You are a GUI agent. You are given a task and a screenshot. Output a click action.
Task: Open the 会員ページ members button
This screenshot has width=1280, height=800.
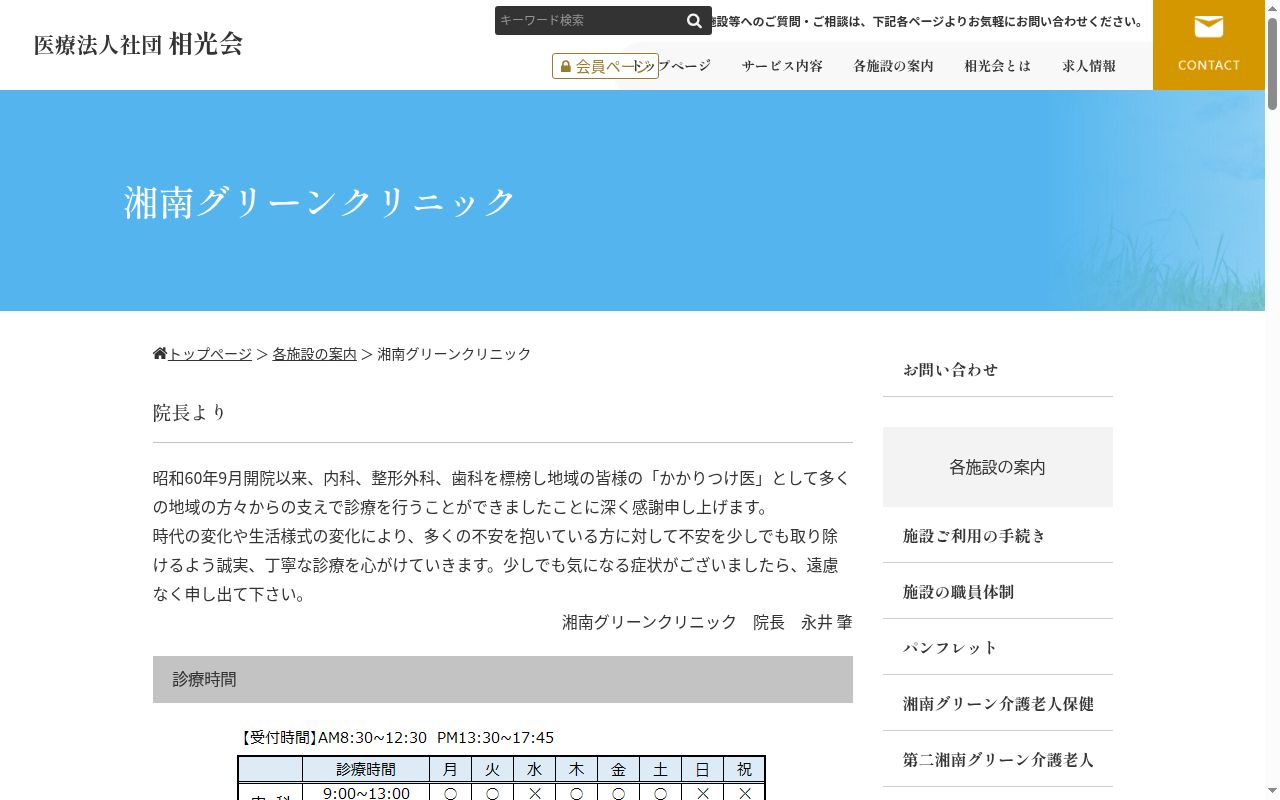tap(605, 66)
